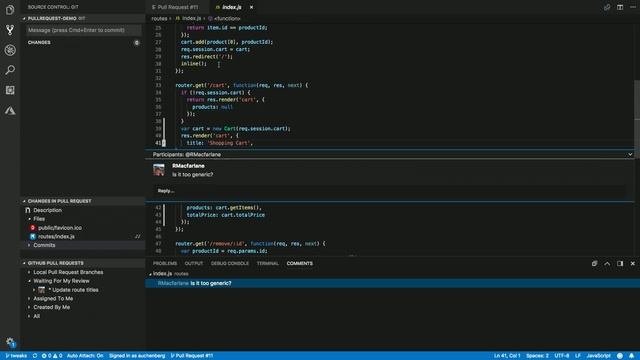Collapse the comment thread with the chevron
Viewport: 640px width, 360px height.
click(630, 154)
